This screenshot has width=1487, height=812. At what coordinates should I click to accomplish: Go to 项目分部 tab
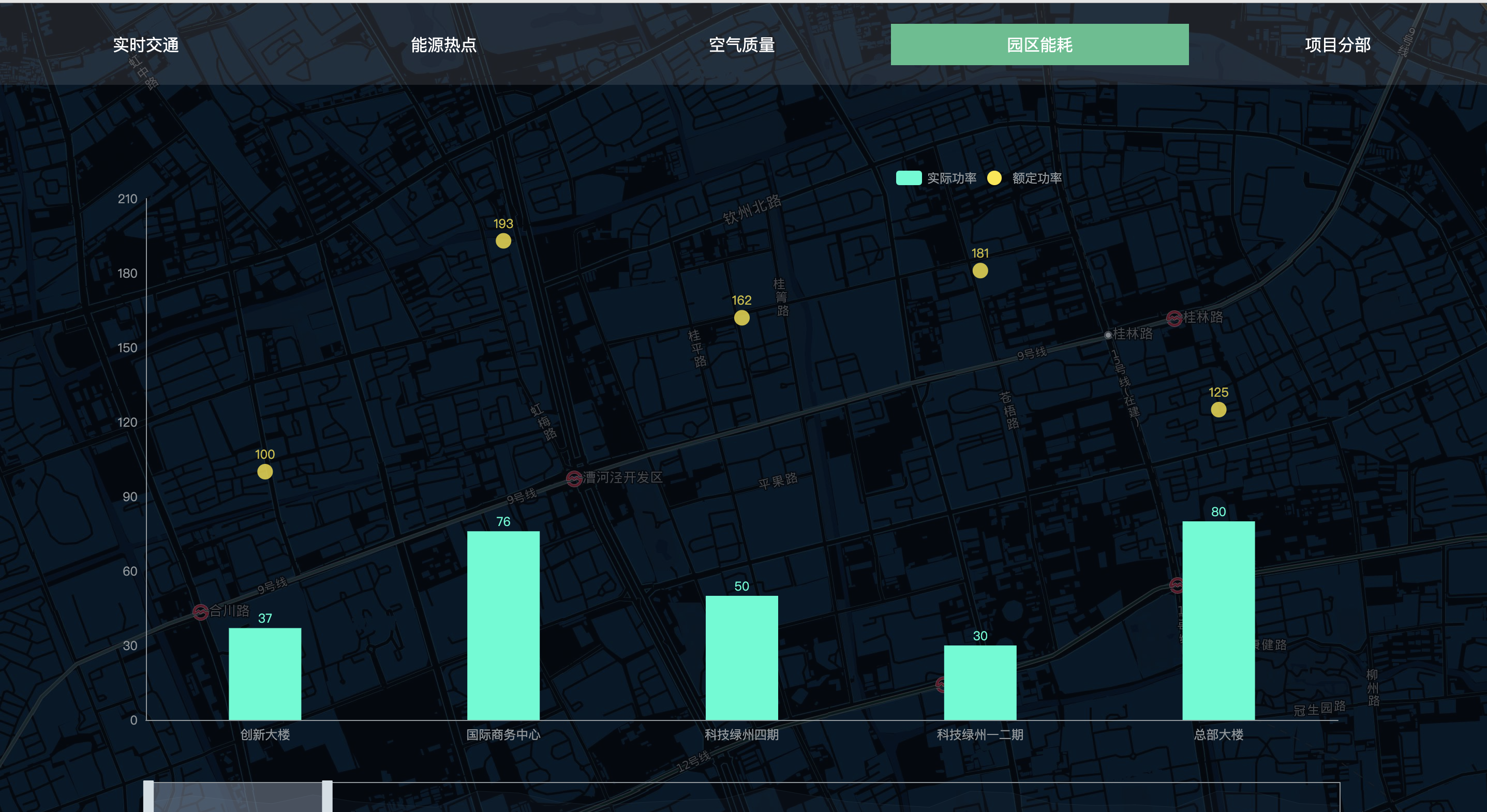coord(1337,44)
